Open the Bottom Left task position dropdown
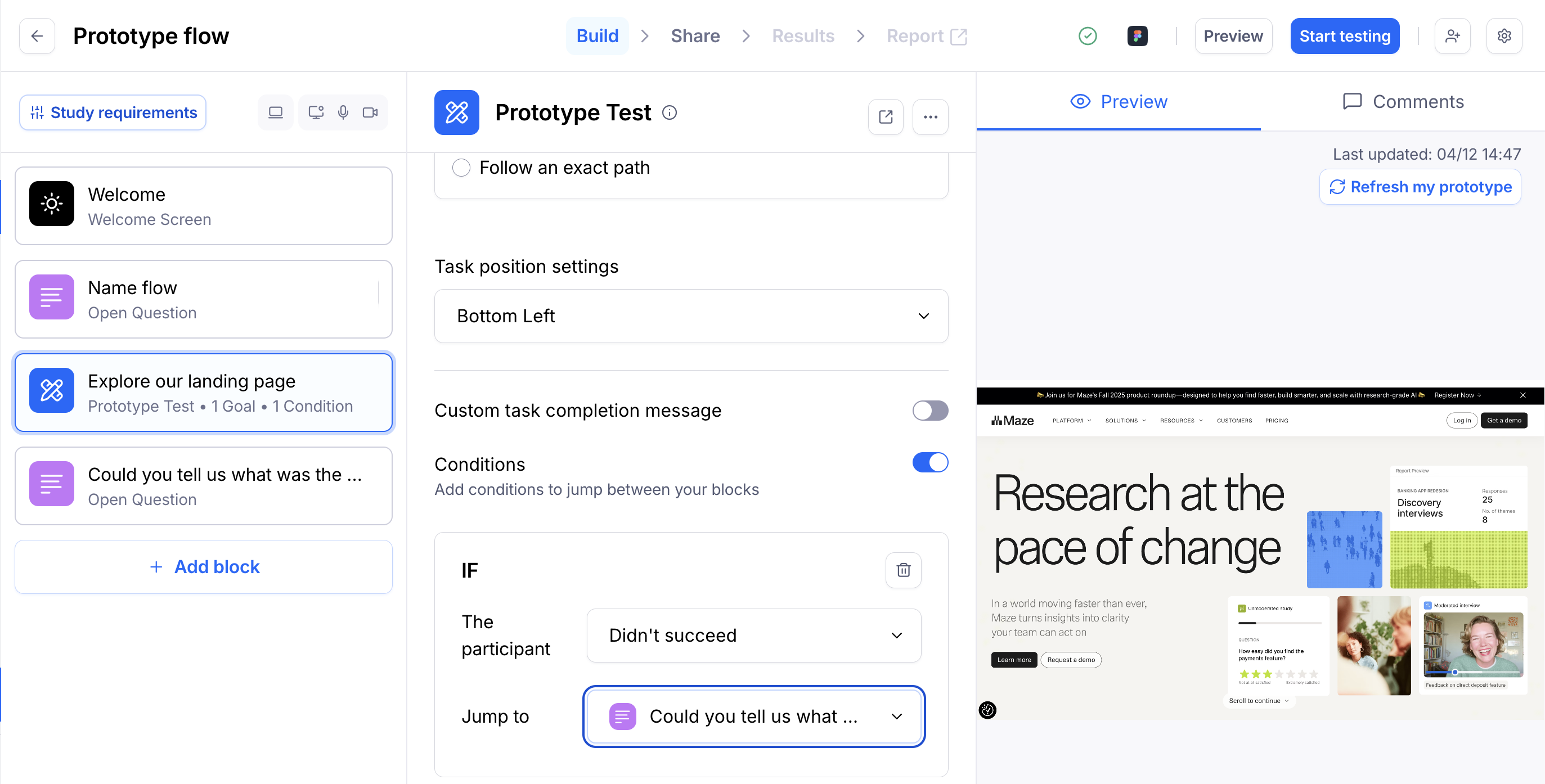Viewport: 1545px width, 784px height. 691,316
